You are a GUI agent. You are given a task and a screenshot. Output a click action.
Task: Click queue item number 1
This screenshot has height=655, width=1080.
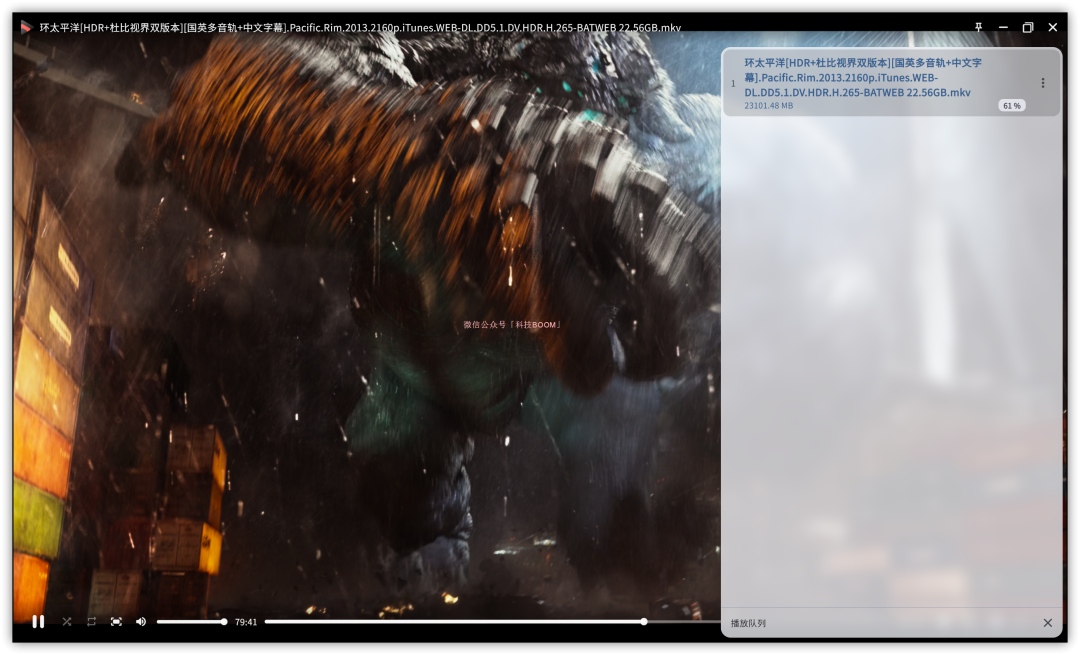(x=733, y=83)
